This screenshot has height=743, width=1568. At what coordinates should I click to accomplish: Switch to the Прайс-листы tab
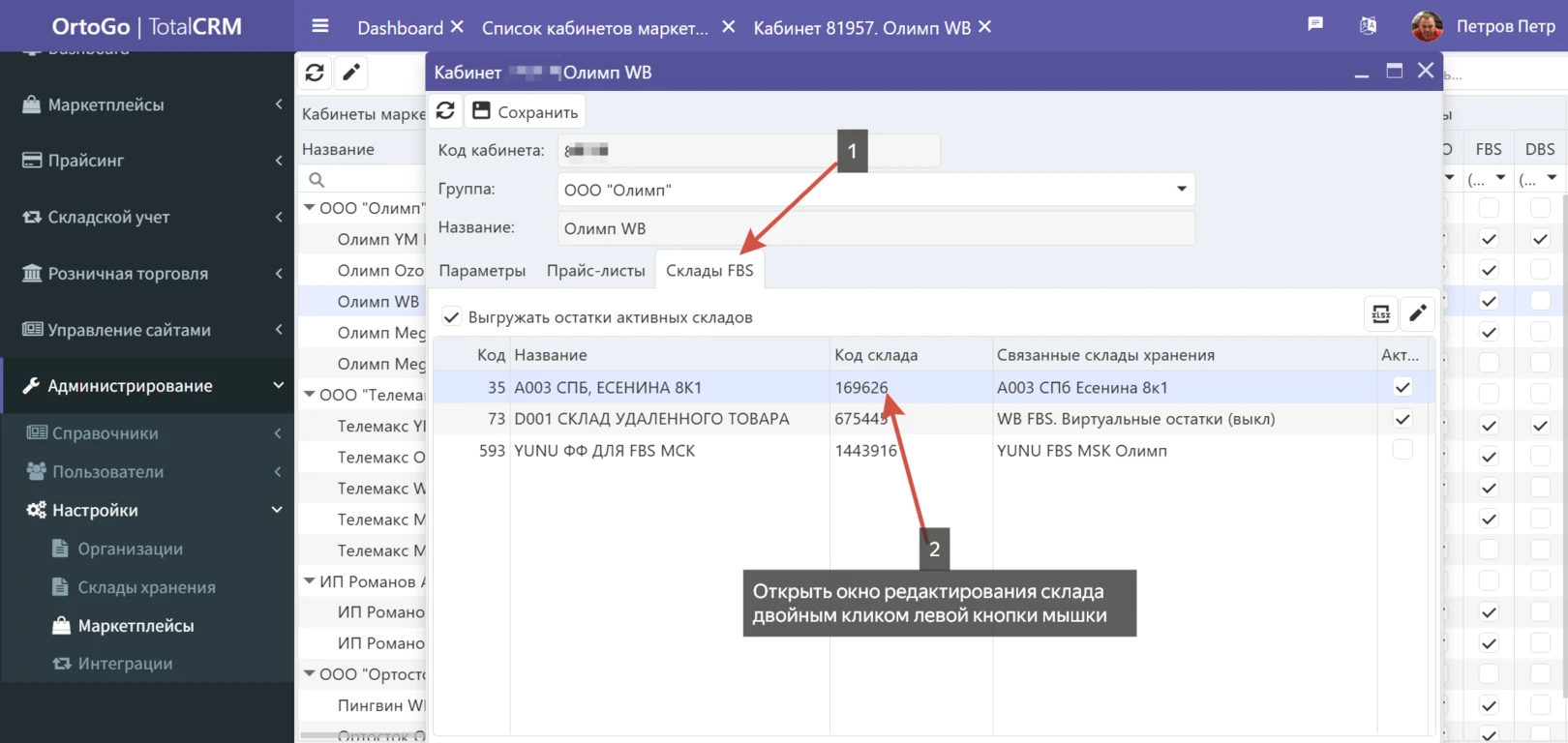click(595, 271)
